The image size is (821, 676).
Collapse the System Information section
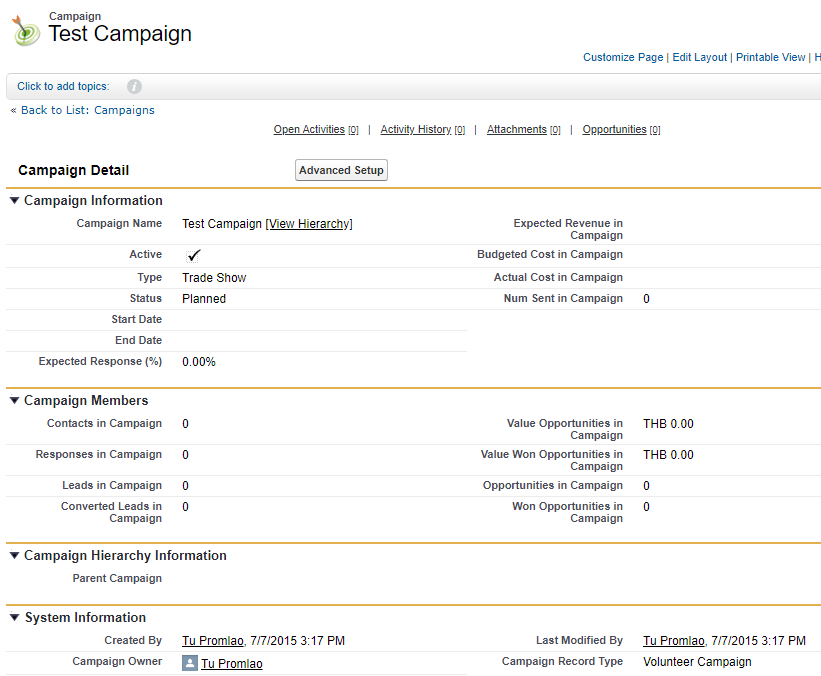click(14, 618)
